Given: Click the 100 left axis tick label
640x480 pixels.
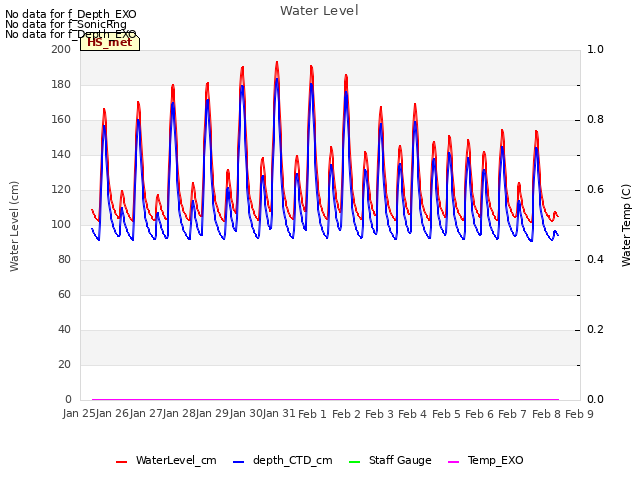Looking at the screenshot, I should 61,224.
